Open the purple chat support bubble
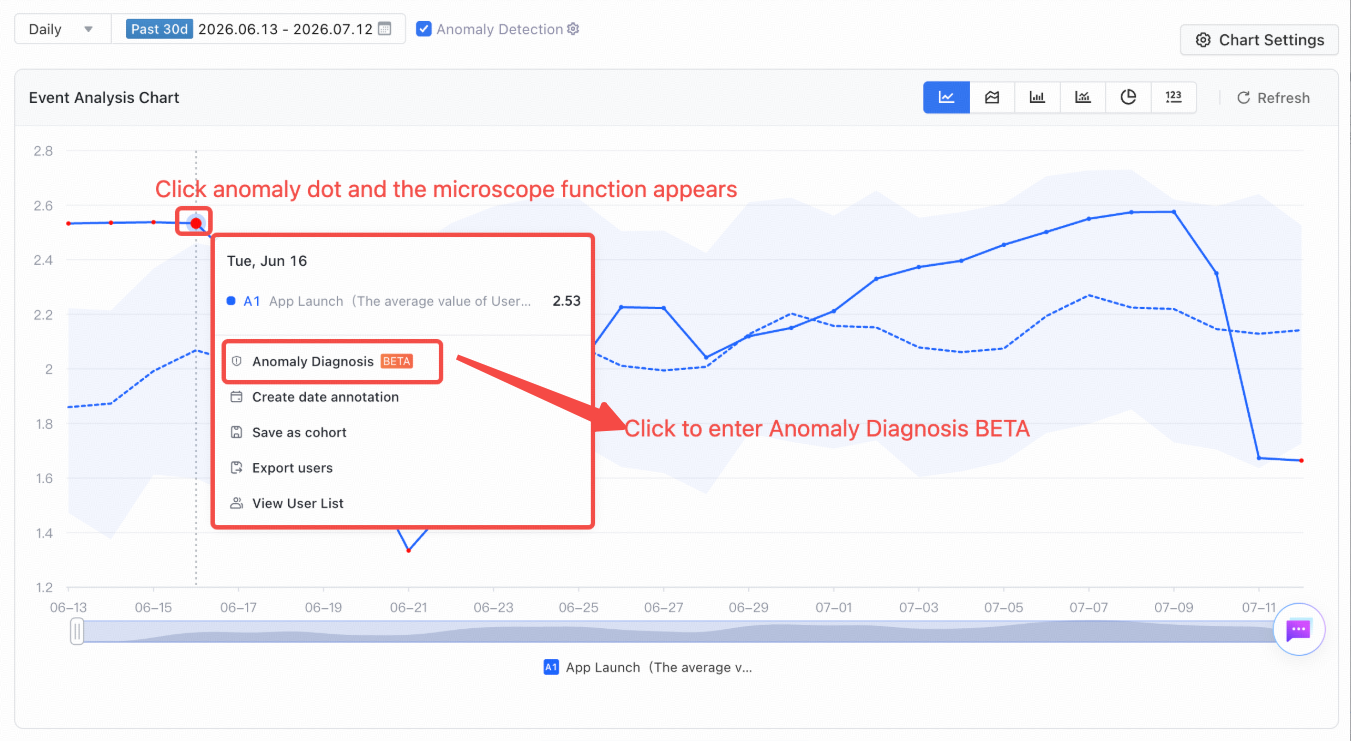Viewport: 1351px width, 741px height. coord(1299,630)
